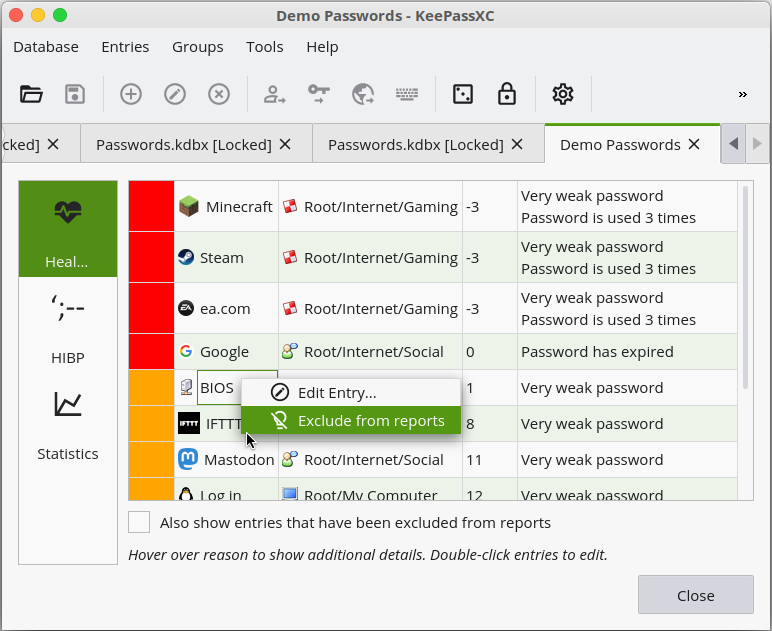Click Mastodon's Social group icon

point(290,459)
